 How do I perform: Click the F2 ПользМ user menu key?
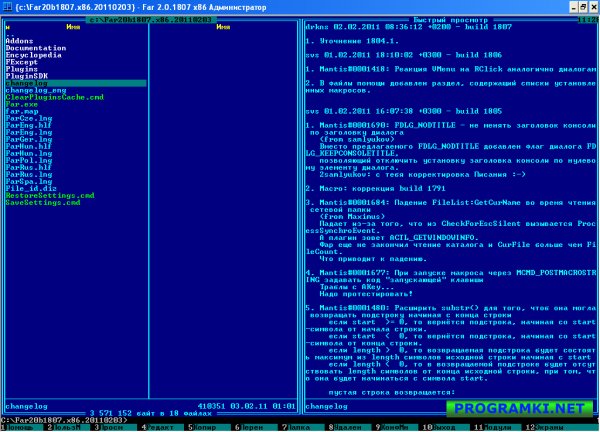click(x=65, y=427)
